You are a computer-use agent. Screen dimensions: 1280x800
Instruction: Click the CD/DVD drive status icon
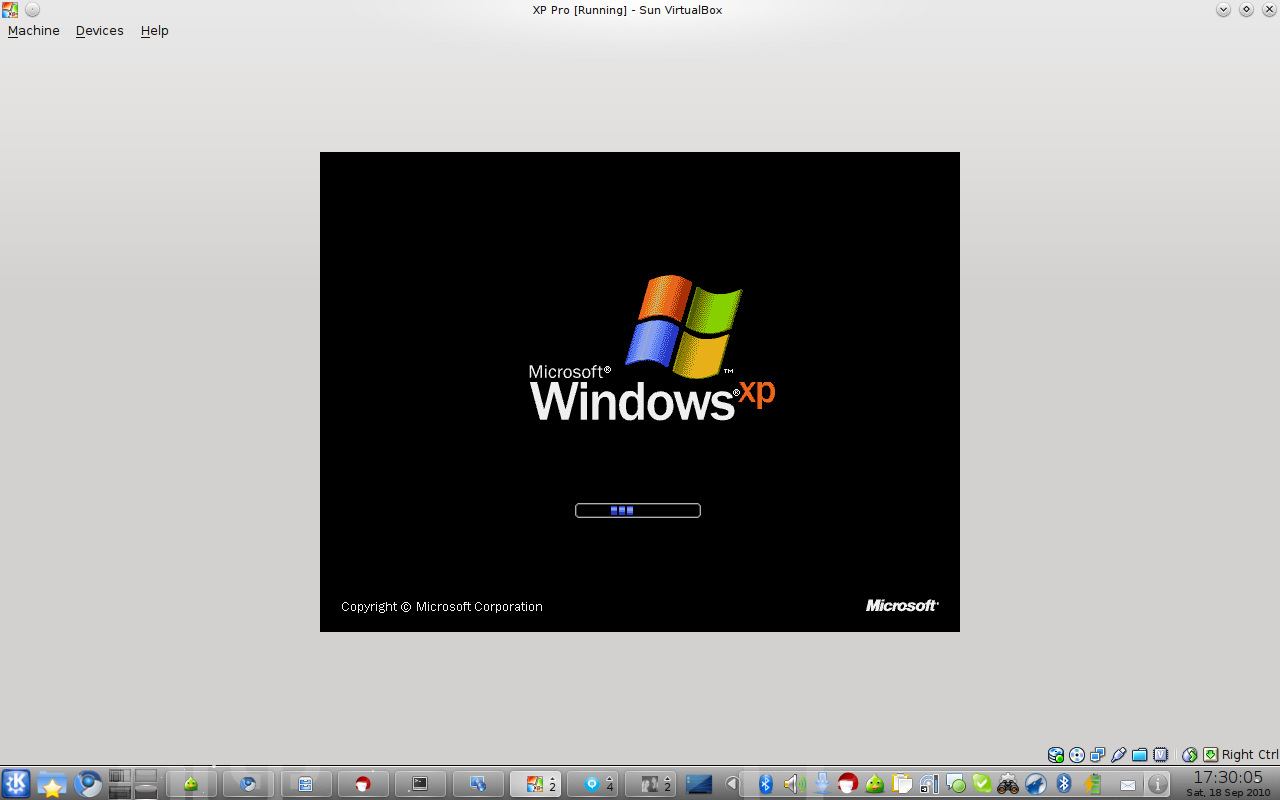coord(1077,755)
